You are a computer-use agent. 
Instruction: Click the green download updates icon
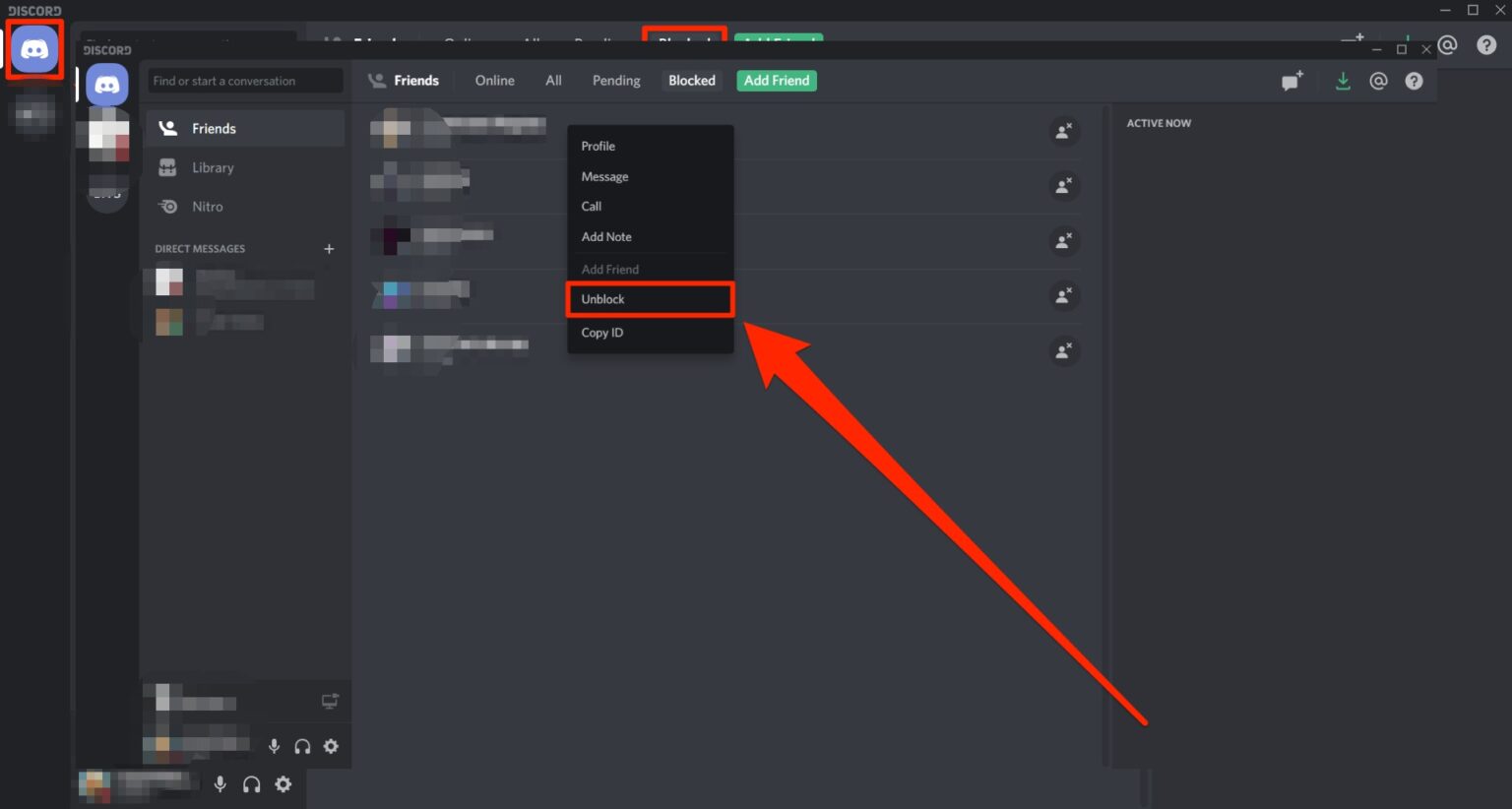[x=1343, y=82]
